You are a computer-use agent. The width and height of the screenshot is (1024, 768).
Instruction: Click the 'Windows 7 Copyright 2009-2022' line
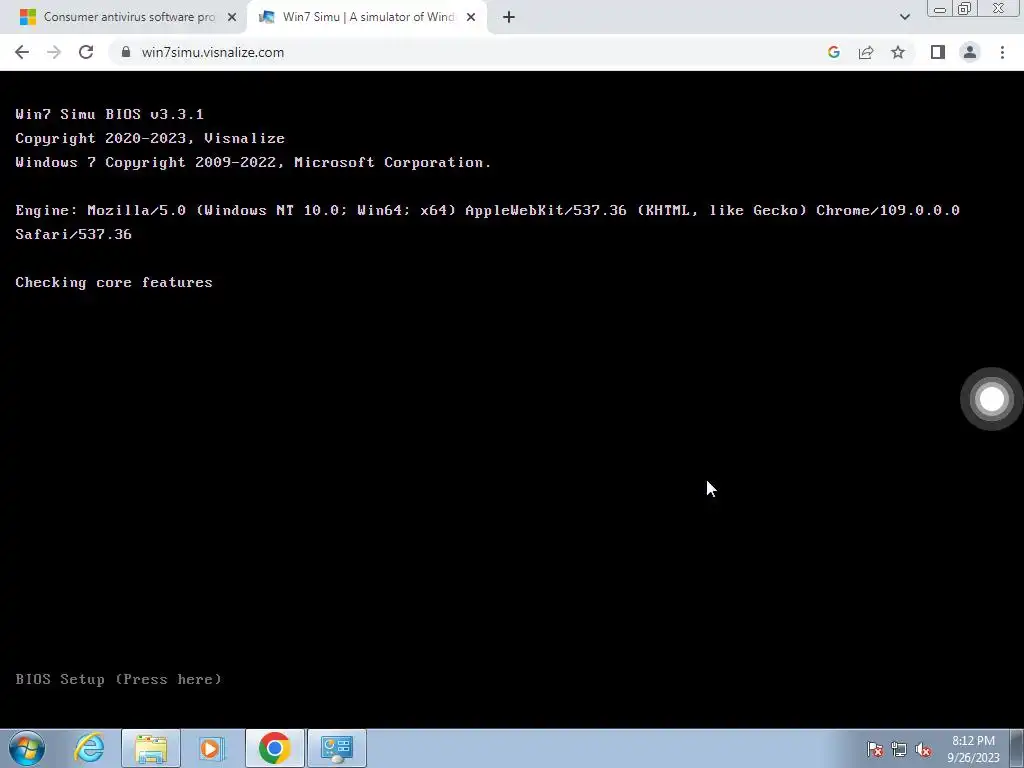click(253, 163)
